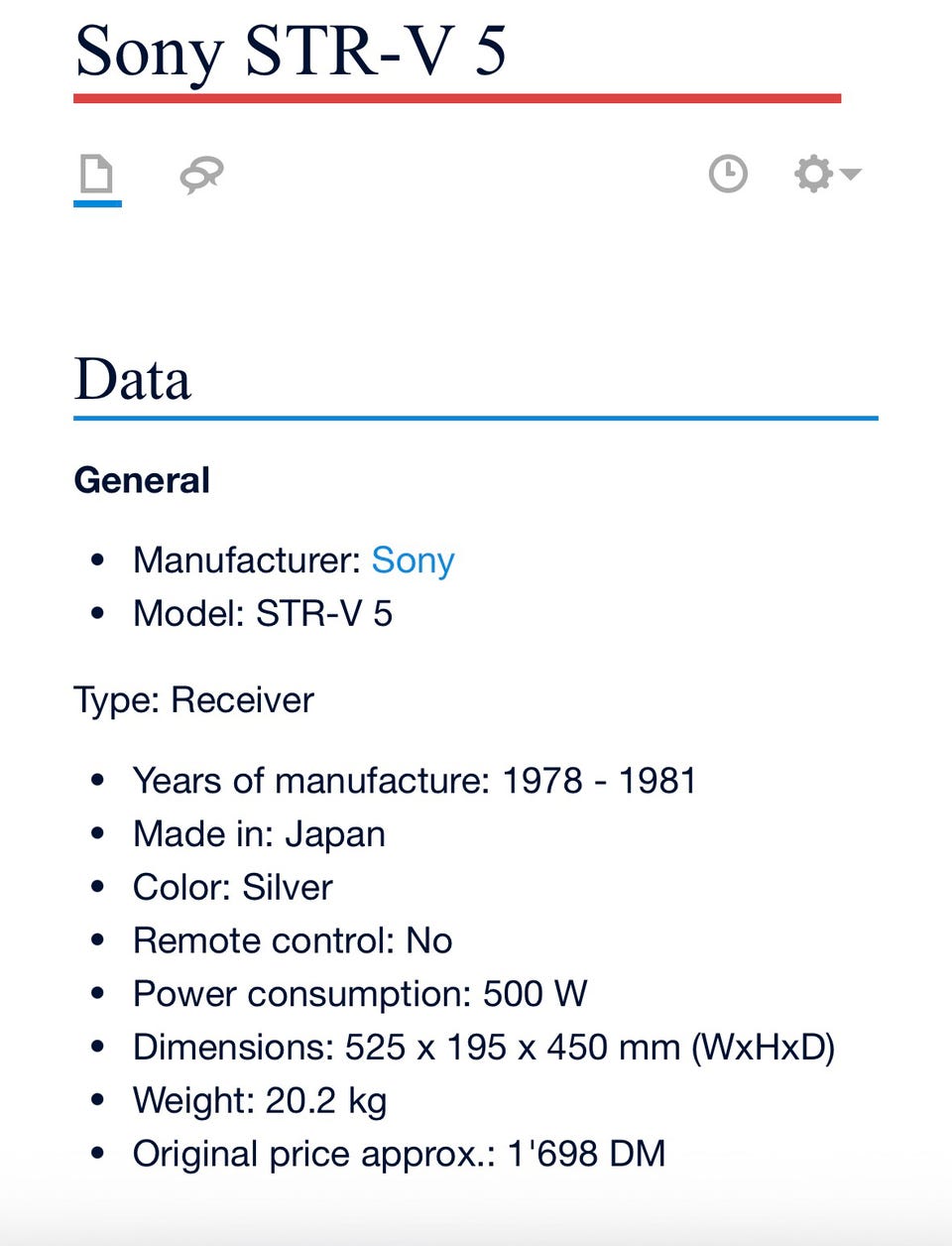Click the Original price approx. entry
This screenshot has height=1246, width=952.
tap(399, 1155)
